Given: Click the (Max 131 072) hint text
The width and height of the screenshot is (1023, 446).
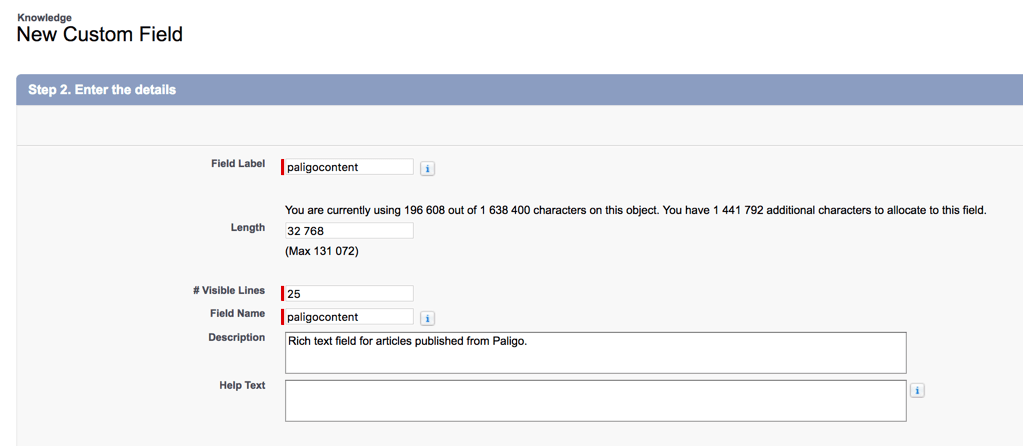Looking at the screenshot, I should [321, 251].
